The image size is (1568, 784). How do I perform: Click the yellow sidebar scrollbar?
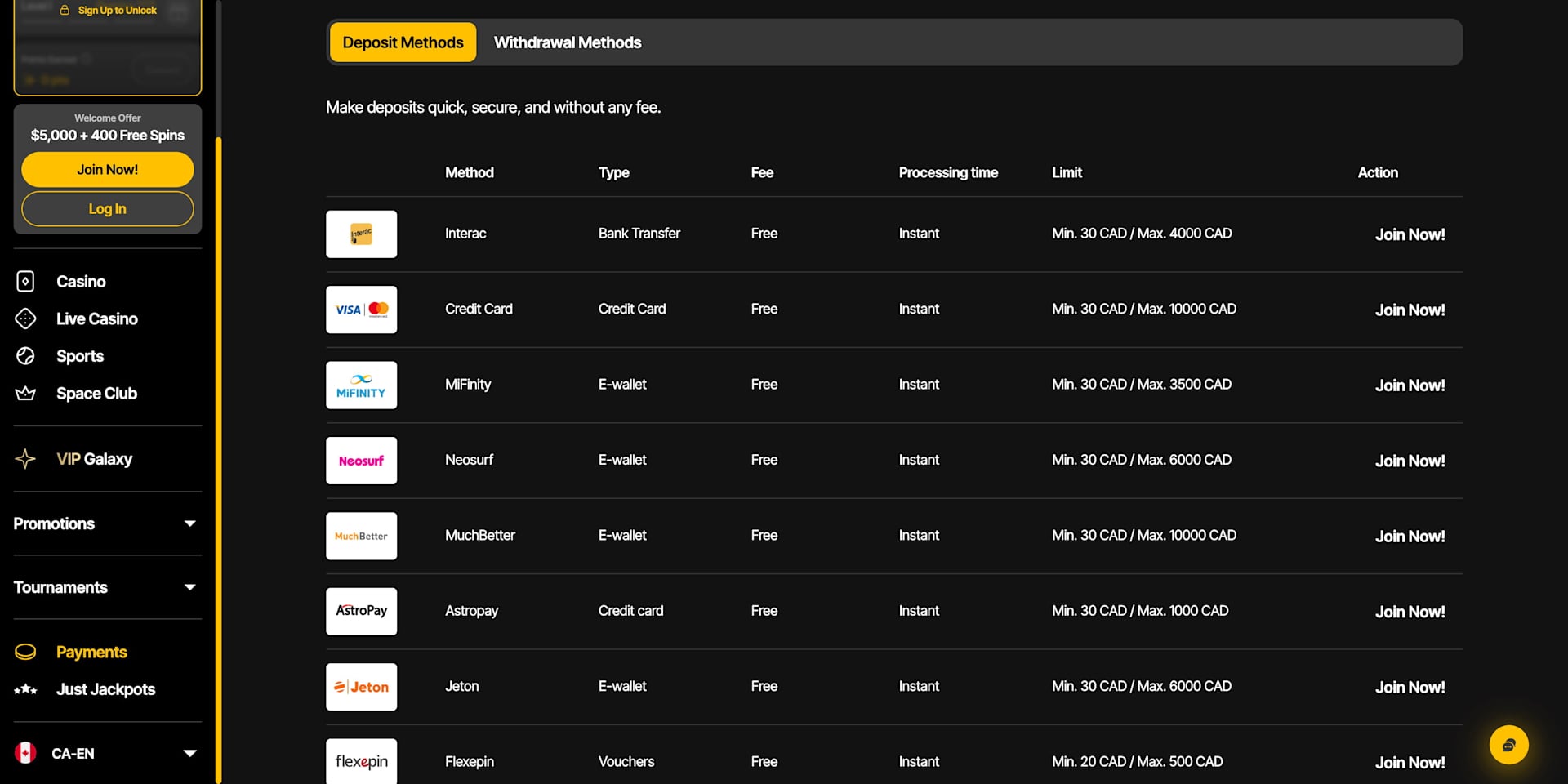(218, 457)
